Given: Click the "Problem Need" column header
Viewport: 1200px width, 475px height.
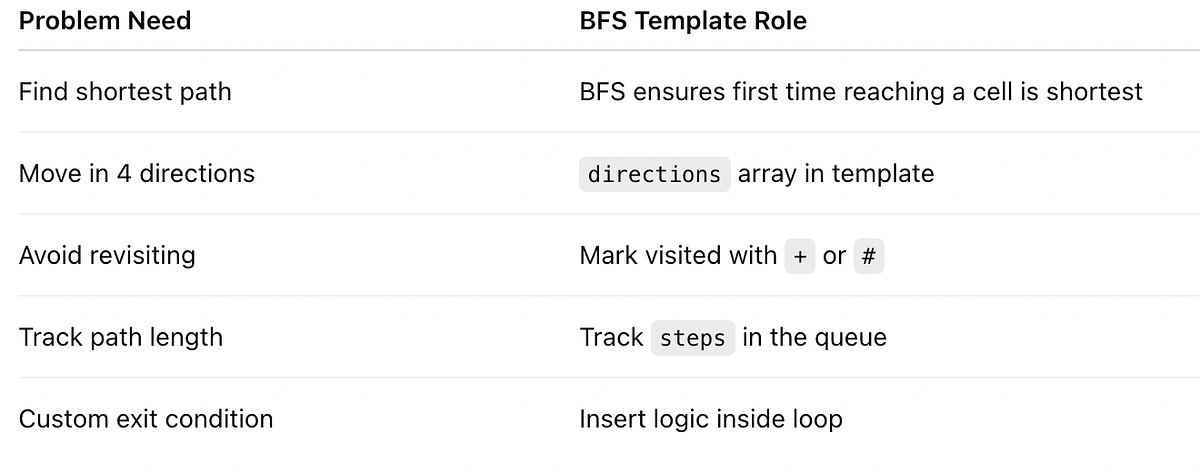Looking at the screenshot, I should [x=105, y=21].
